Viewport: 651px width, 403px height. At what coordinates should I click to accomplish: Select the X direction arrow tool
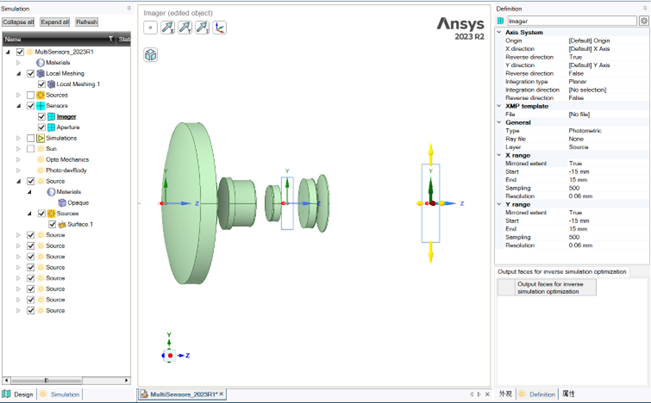point(168,28)
